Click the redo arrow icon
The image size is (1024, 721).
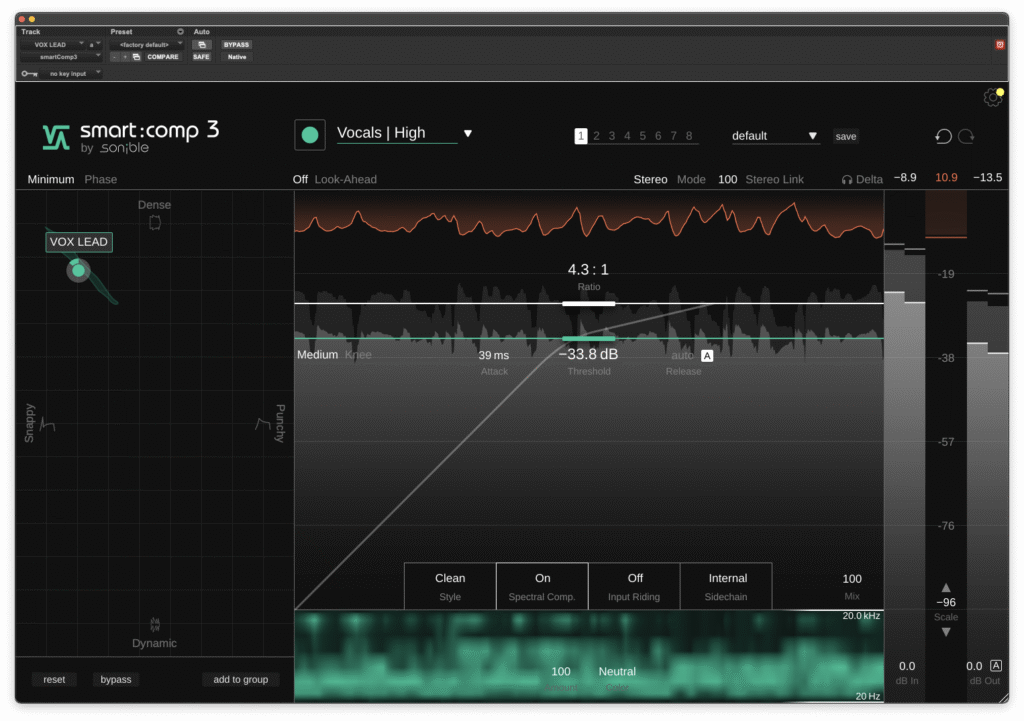(x=966, y=137)
